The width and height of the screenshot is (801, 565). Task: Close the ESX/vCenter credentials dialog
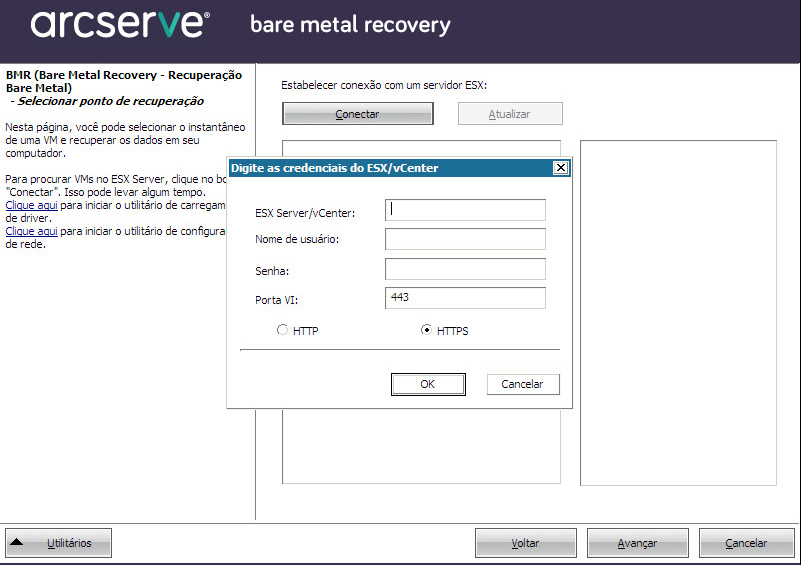(x=561, y=168)
